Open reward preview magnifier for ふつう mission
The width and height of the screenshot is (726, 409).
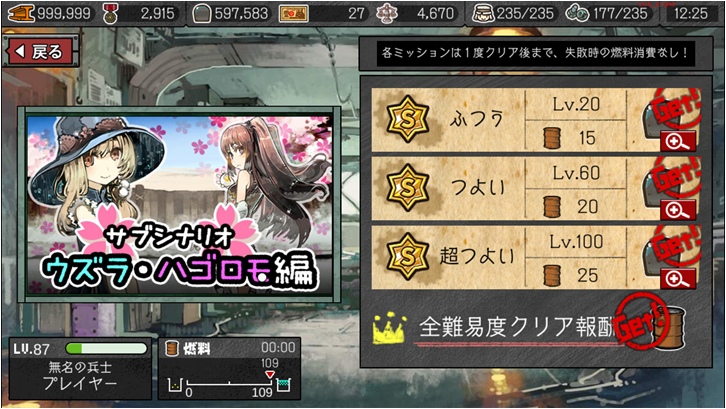pyautogui.click(x=678, y=142)
